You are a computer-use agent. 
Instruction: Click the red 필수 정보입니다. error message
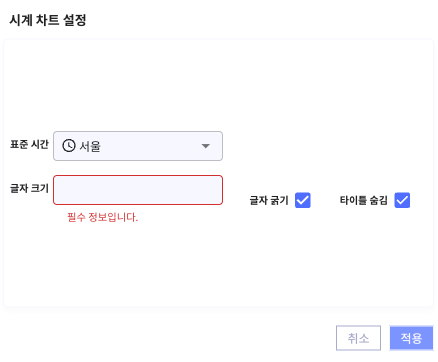coord(103,217)
